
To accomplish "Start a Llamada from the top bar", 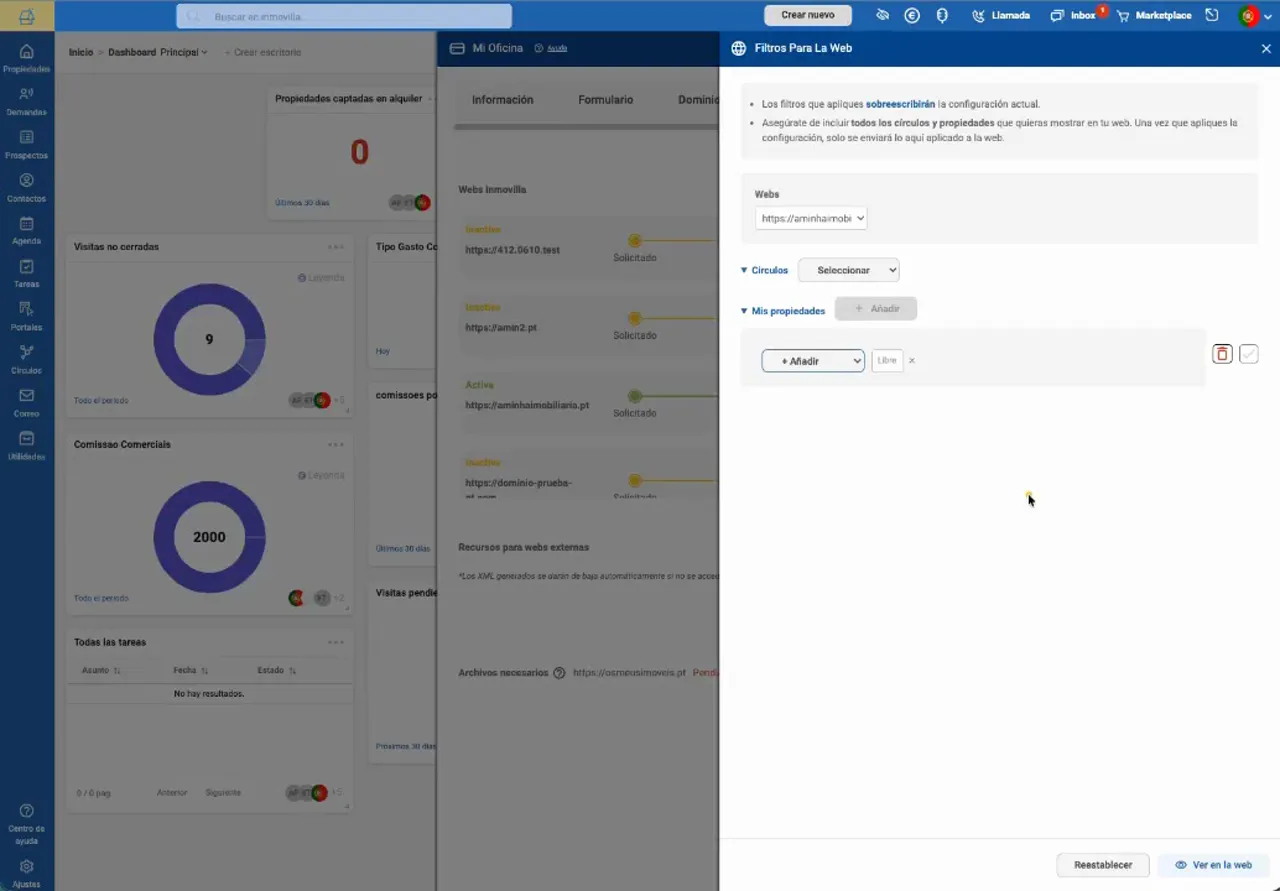I will coord(1001,15).
